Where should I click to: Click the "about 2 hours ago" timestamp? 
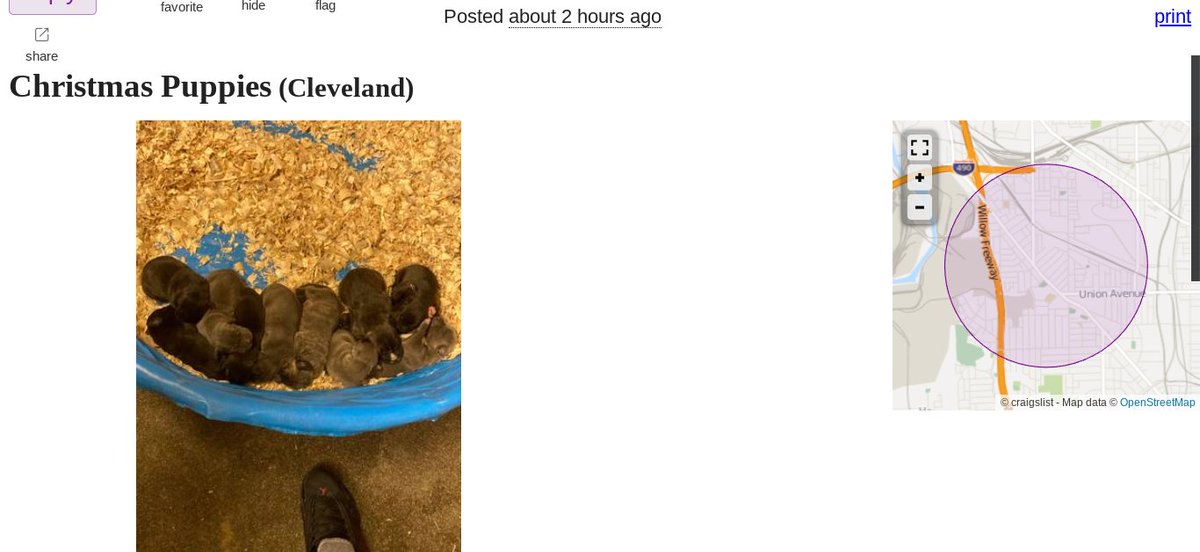coord(585,16)
